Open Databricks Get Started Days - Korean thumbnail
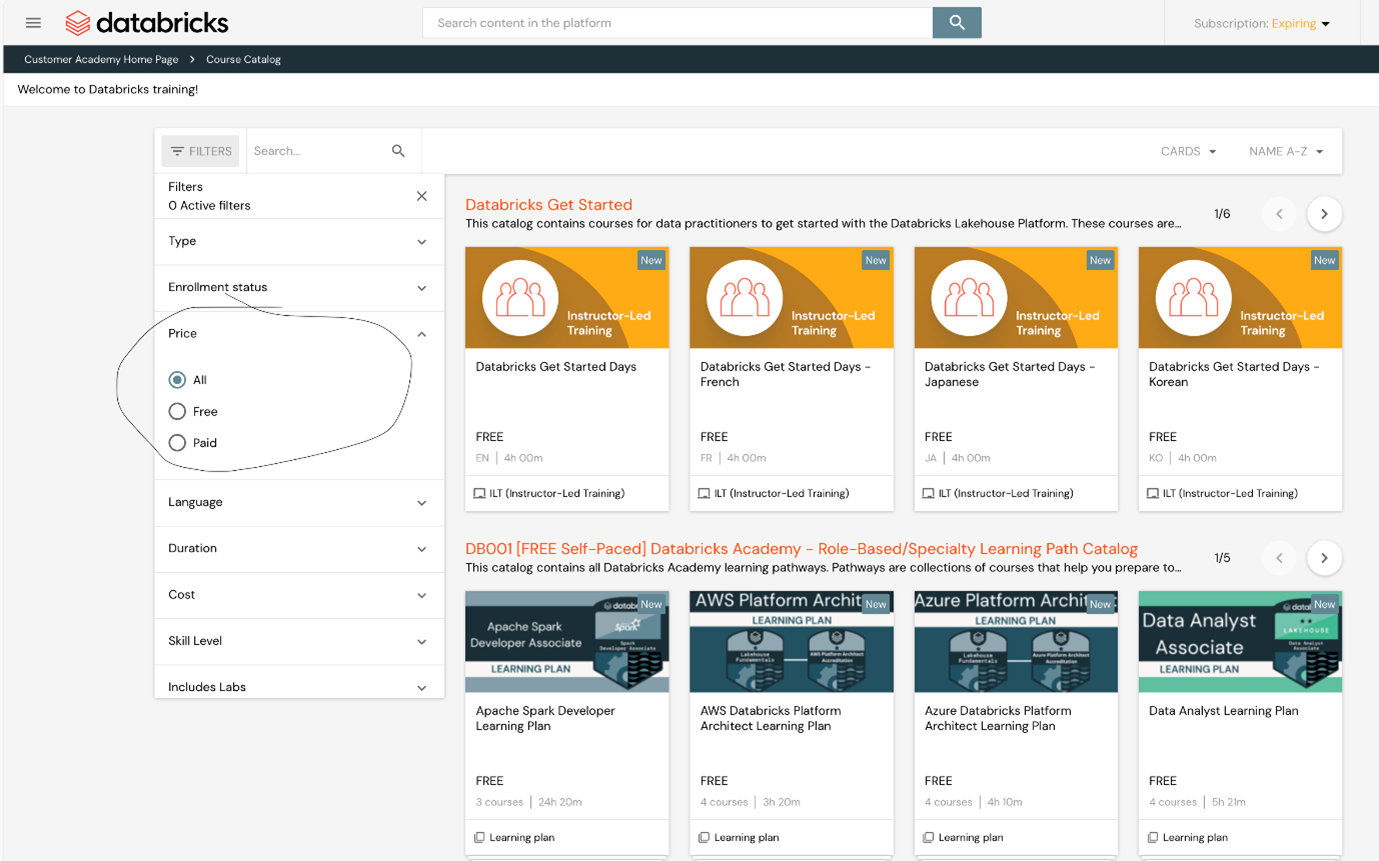 pyautogui.click(x=1240, y=298)
